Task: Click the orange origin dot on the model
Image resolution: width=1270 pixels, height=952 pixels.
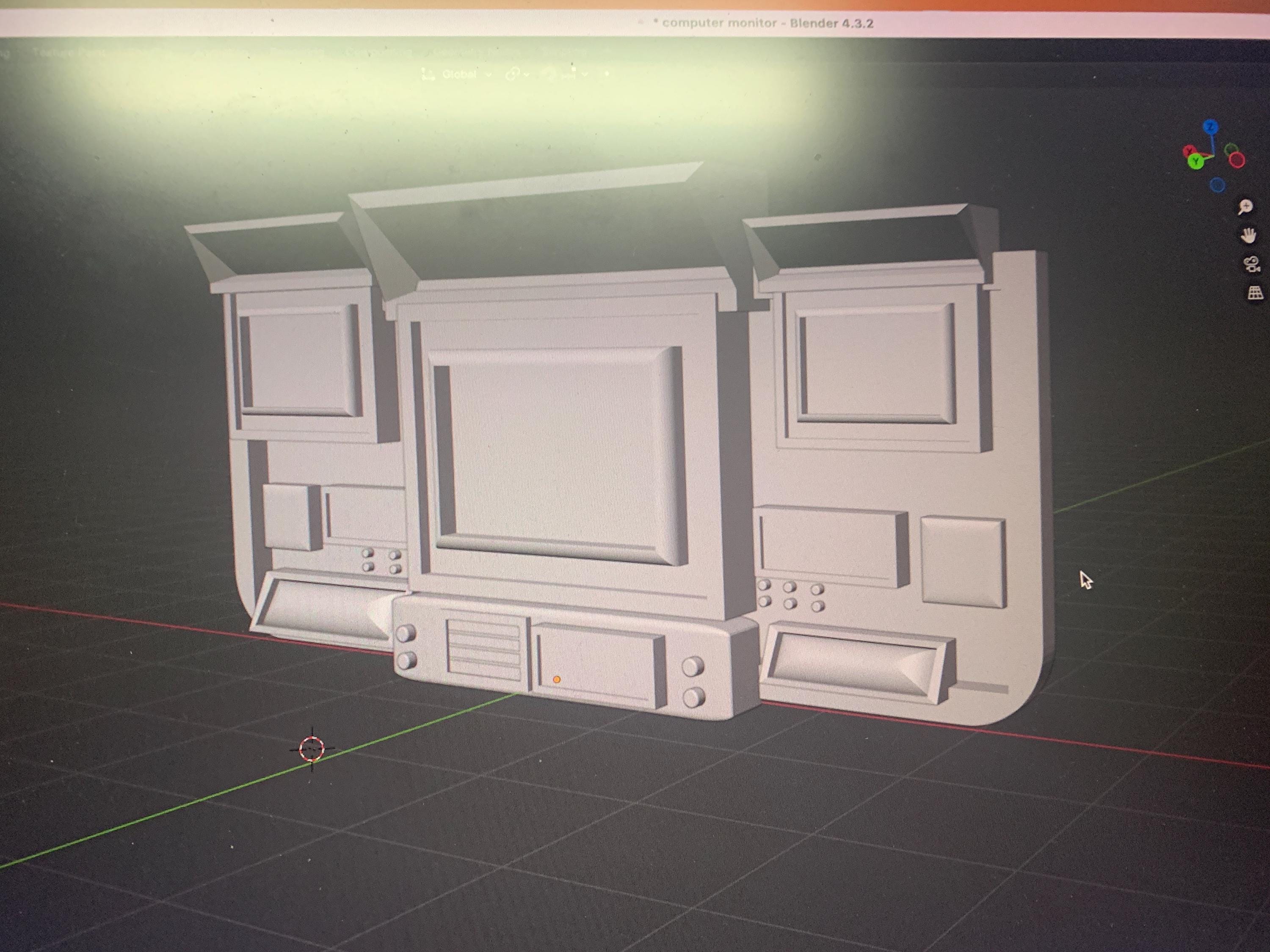Action: coord(556,680)
